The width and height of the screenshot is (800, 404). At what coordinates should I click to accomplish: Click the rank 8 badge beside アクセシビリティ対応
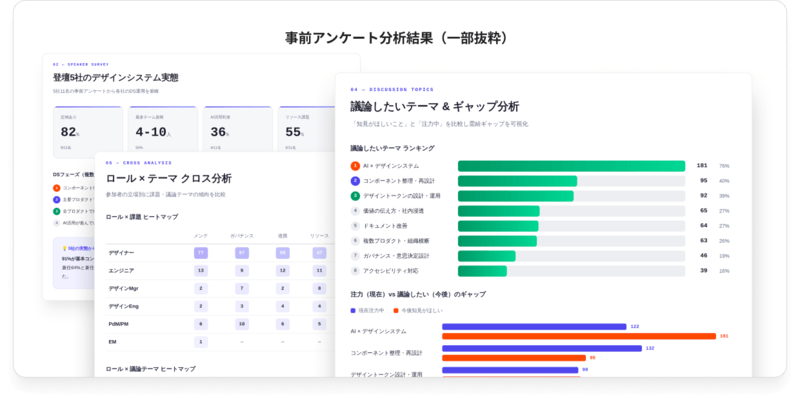(355, 271)
